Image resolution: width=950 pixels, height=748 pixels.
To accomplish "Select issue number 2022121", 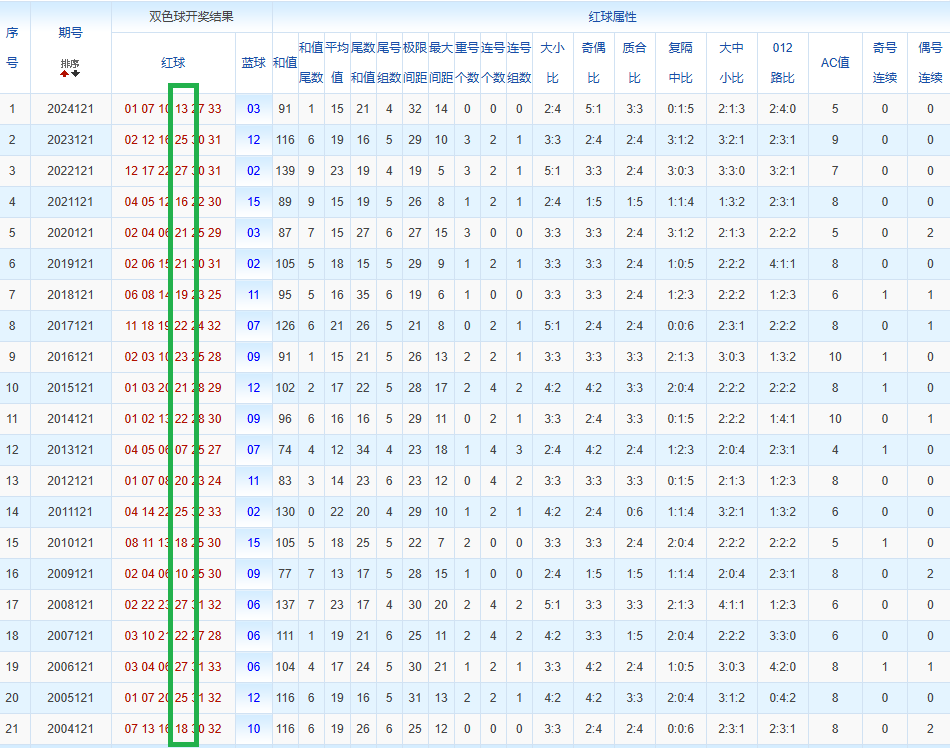I will [70, 171].
